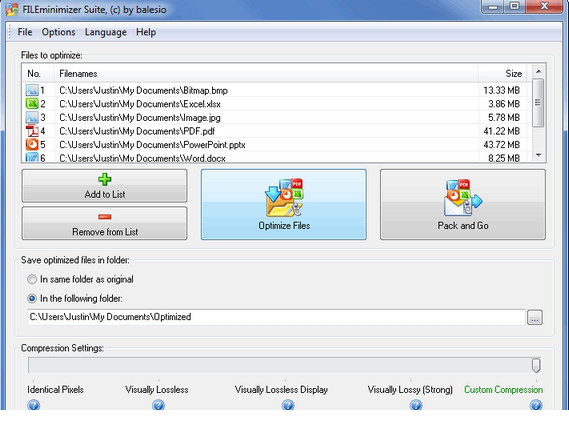Viewport: 569px width, 426px height.
Task: Start optimization with Optimize Files button
Action: pyautogui.click(x=284, y=204)
